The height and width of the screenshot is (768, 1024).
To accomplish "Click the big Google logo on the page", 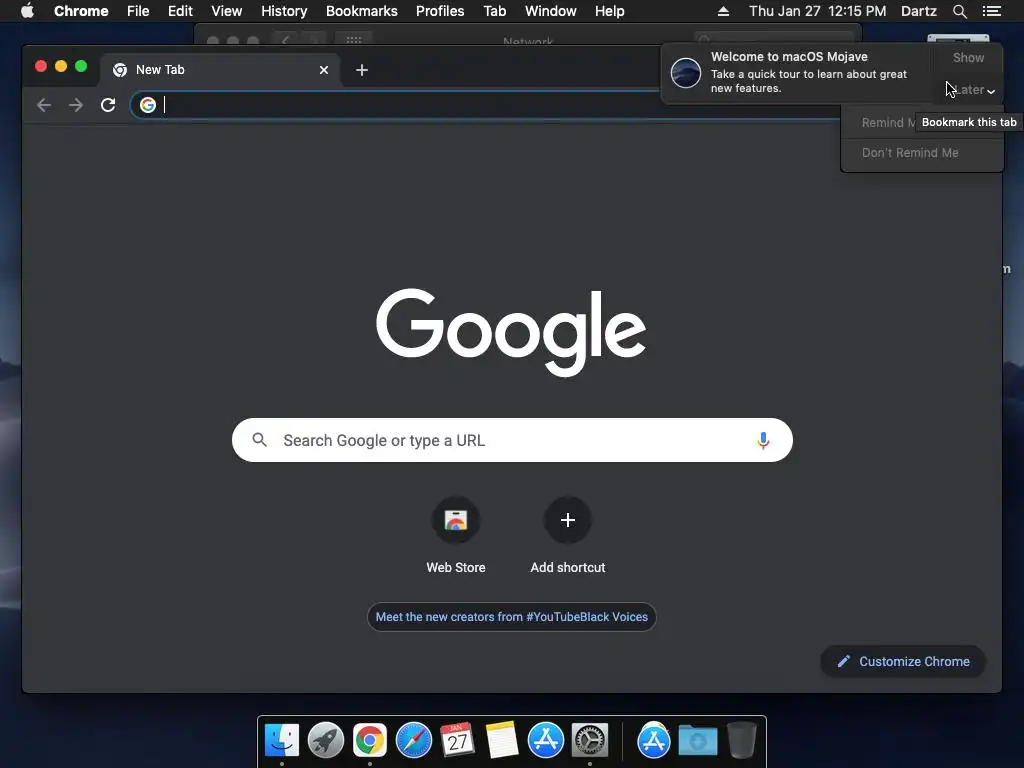I will (511, 332).
